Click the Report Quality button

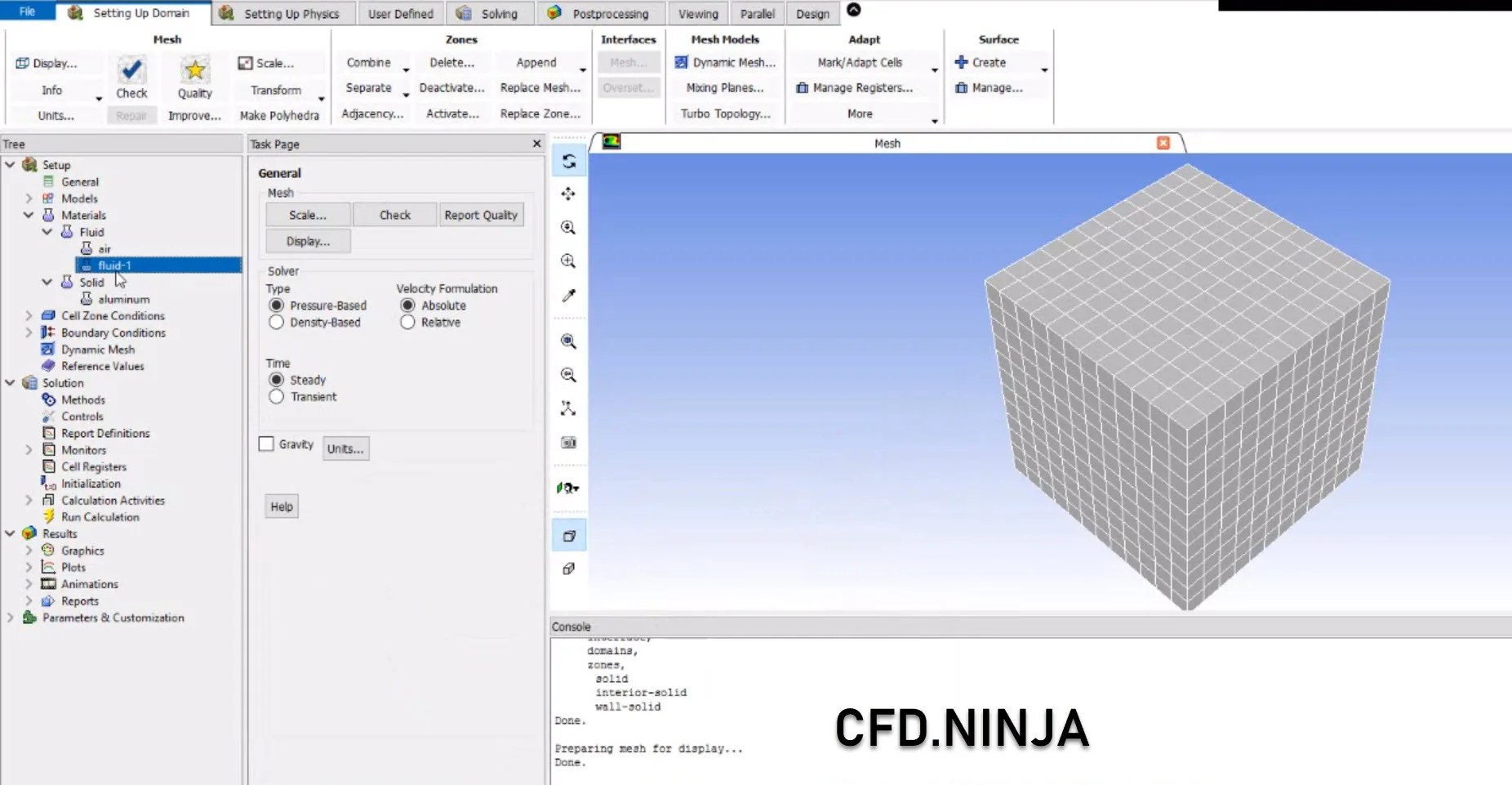481,214
